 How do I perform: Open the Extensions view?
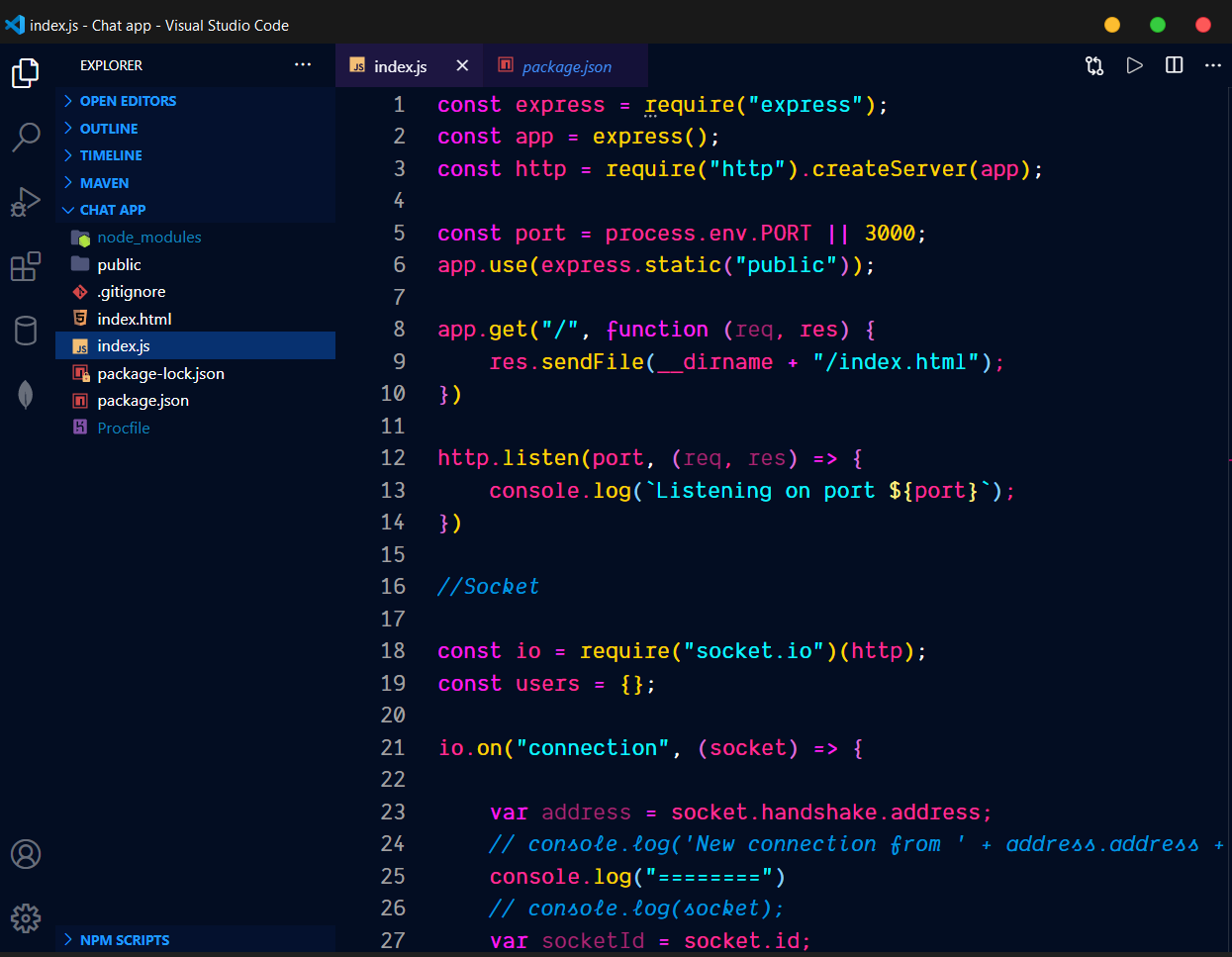click(x=26, y=266)
